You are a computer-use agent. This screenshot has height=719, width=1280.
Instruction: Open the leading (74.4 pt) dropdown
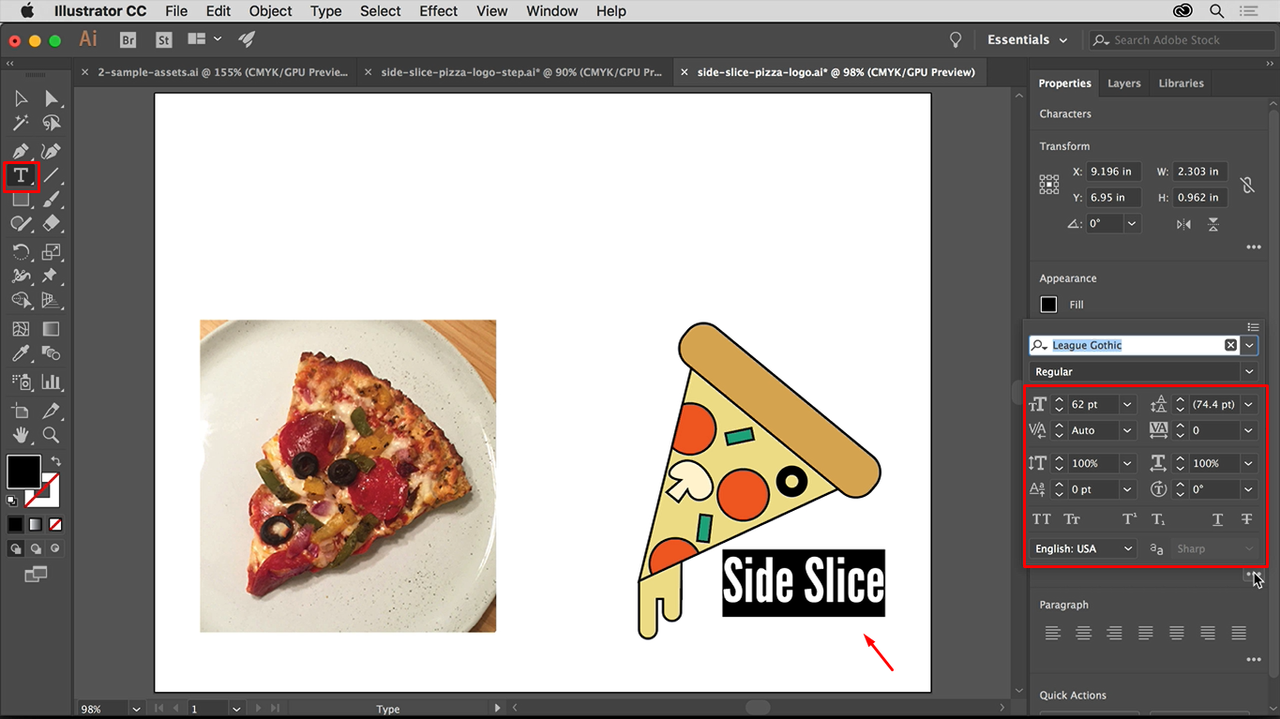(x=1248, y=404)
